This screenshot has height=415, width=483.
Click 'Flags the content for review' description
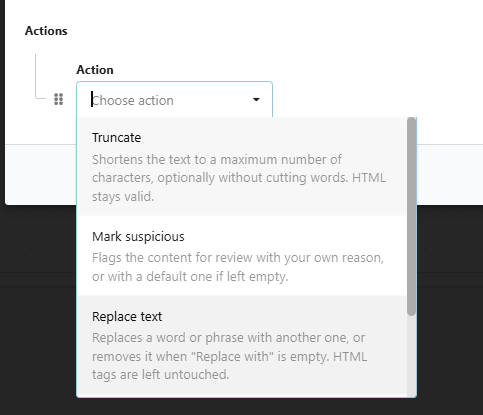(x=238, y=267)
